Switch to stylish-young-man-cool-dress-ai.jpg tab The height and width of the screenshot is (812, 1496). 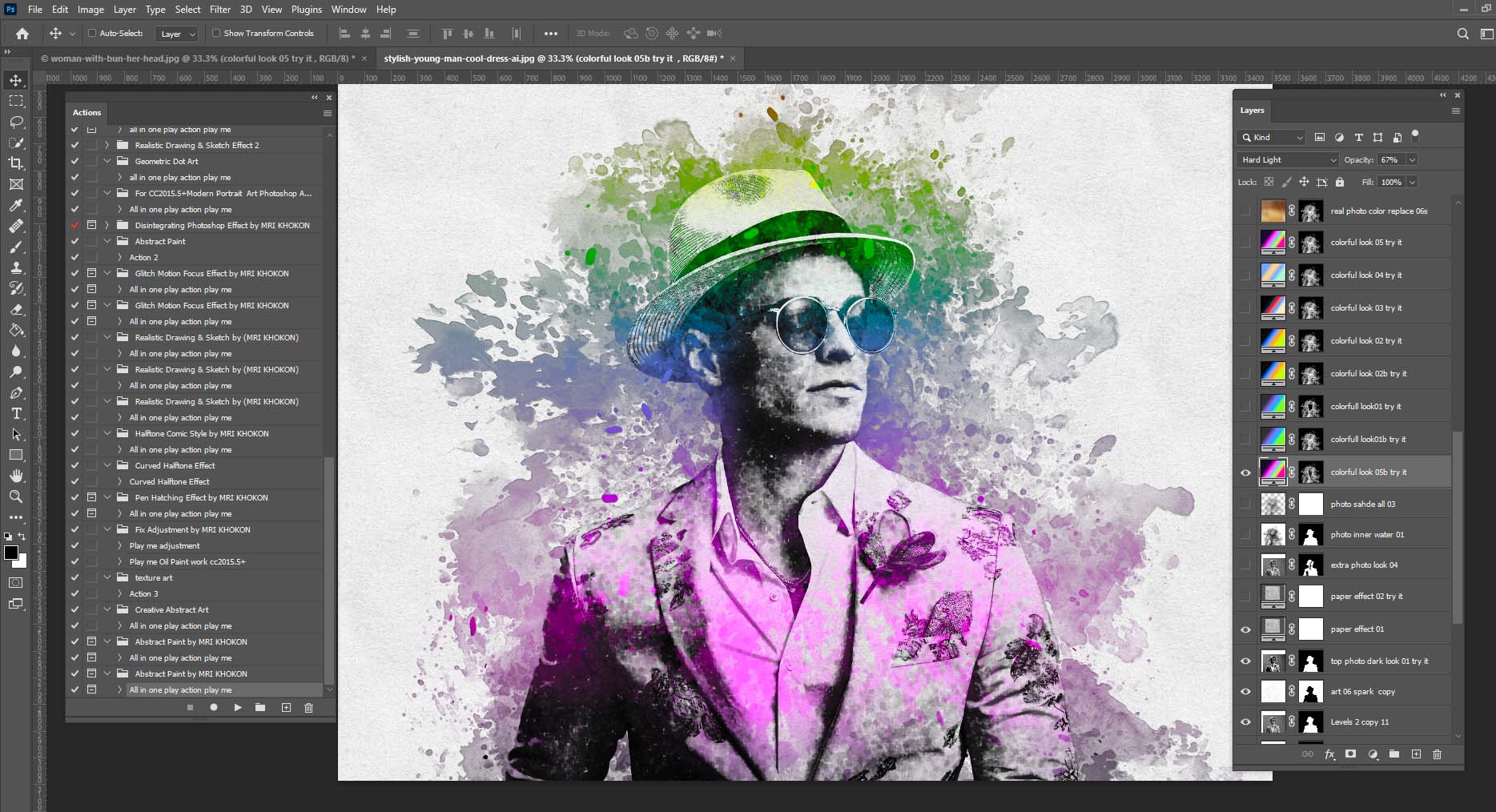pos(553,58)
